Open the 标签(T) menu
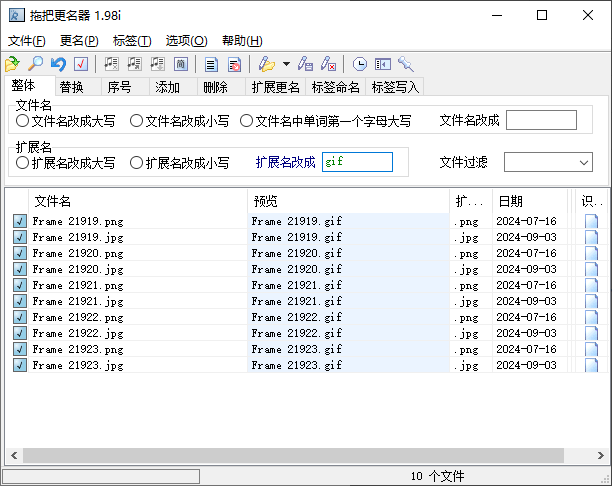 [x=132, y=41]
